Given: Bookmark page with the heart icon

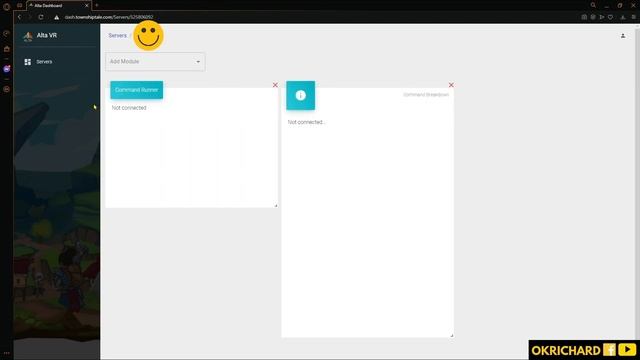Looking at the screenshot, I should point(610,17).
